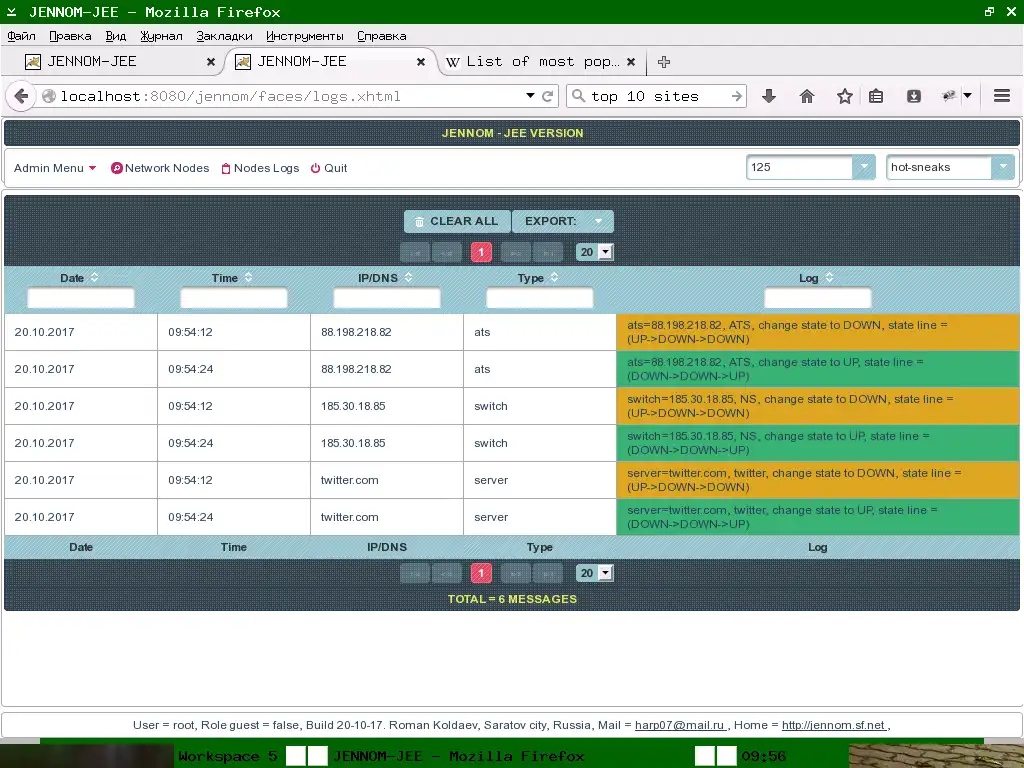Viewport: 1024px width, 768px height.
Task: Close the Wikipedia List of most pop tab
Action: [x=631, y=62]
